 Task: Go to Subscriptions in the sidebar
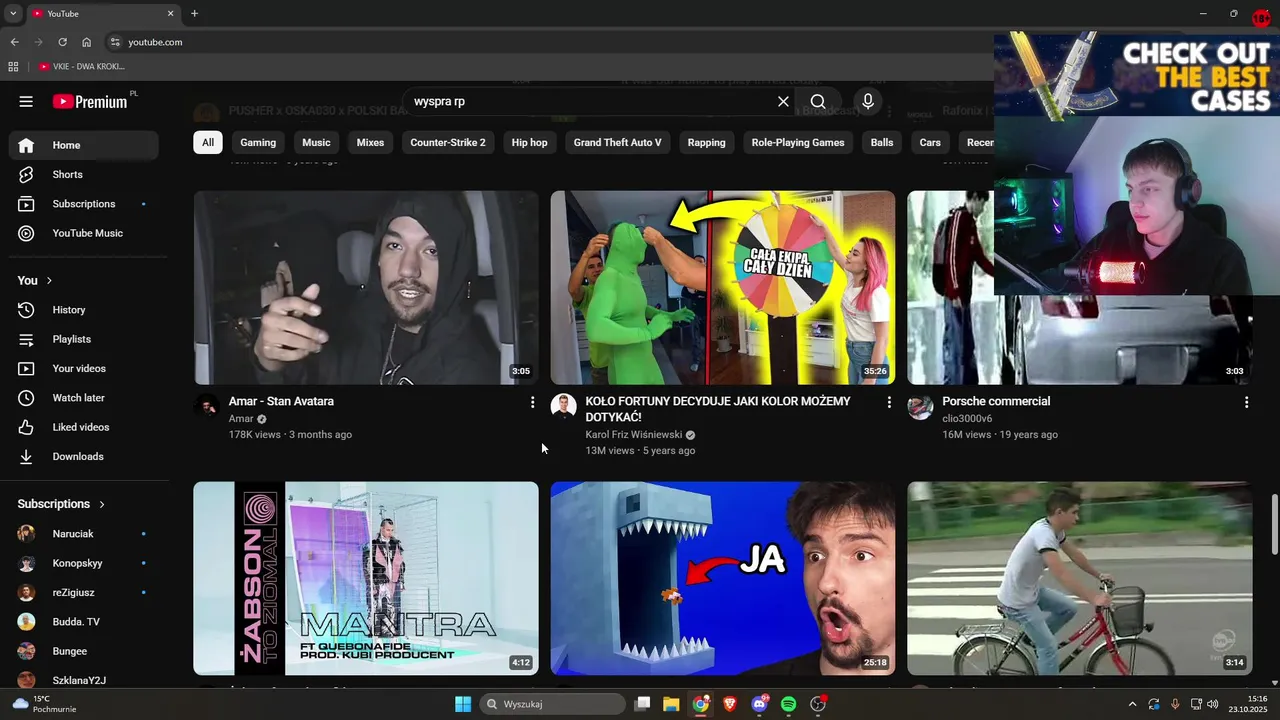pyautogui.click(x=84, y=204)
